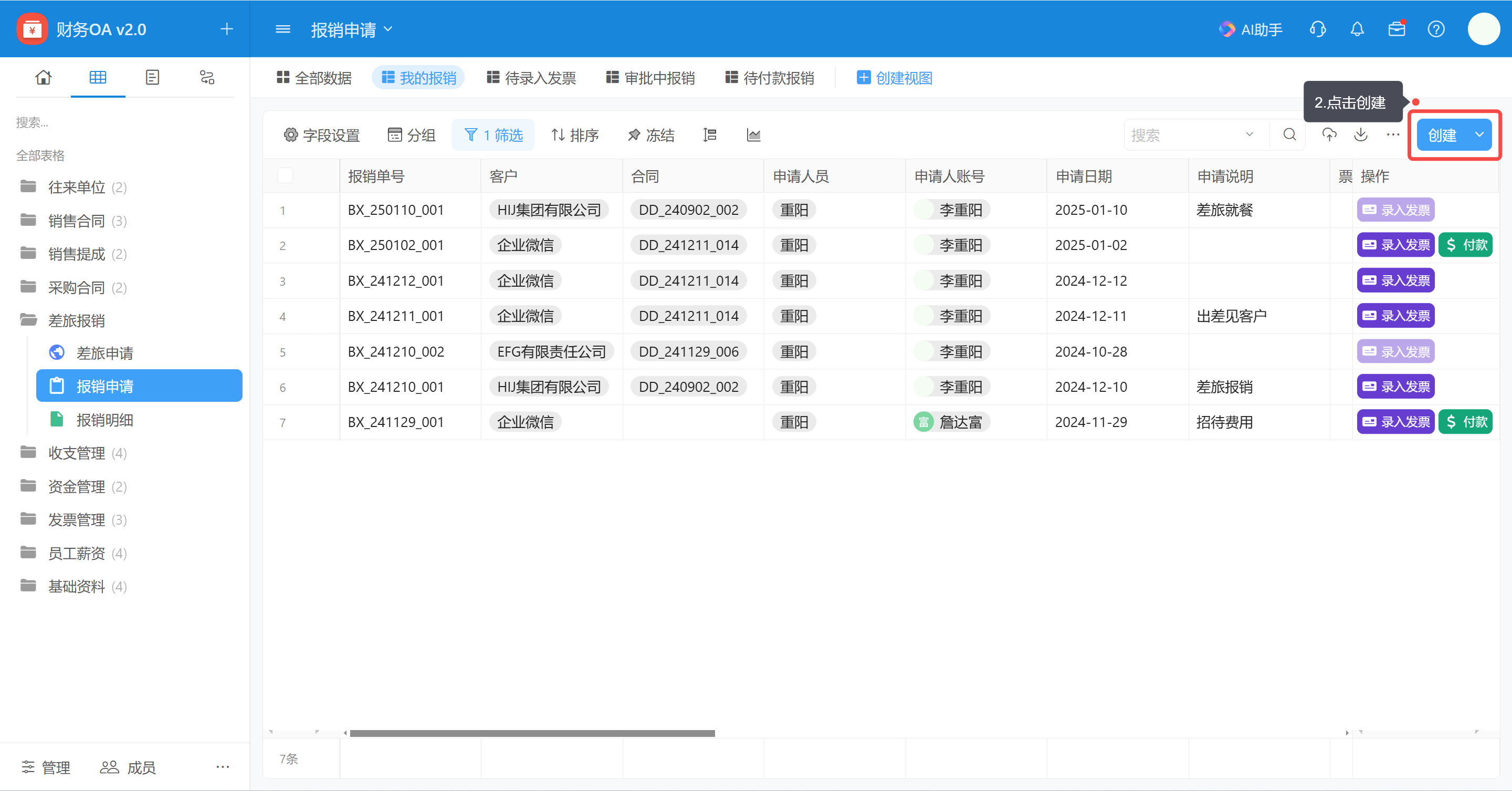Image resolution: width=1512 pixels, height=791 pixels.
Task: Click the sidebar 搜索 input field
Action: pos(125,122)
